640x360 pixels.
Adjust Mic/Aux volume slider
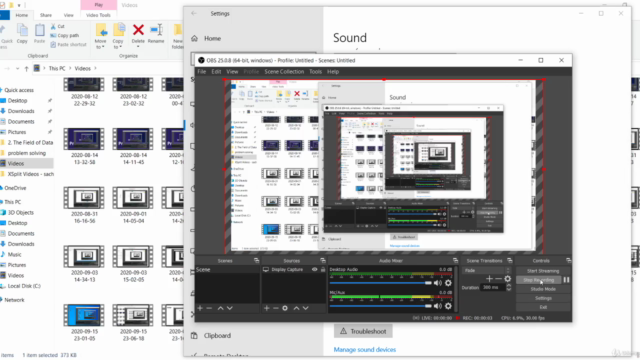point(380,306)
